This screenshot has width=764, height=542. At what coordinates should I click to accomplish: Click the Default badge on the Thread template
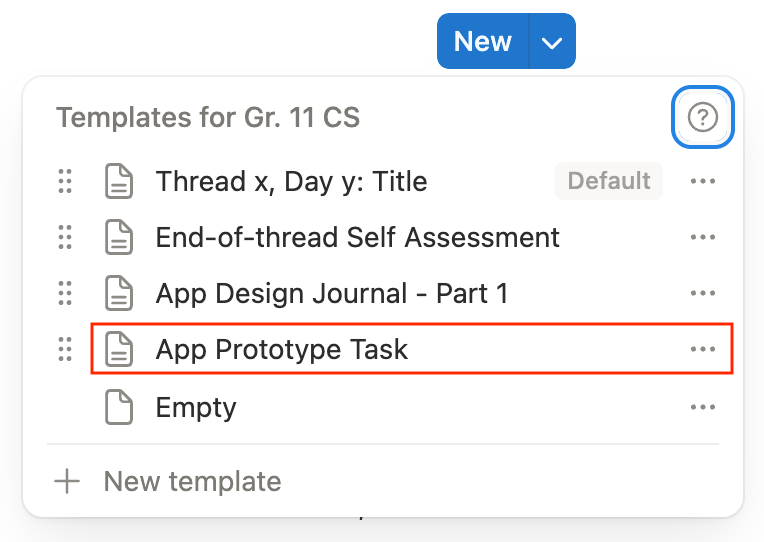tap(608, 181)
